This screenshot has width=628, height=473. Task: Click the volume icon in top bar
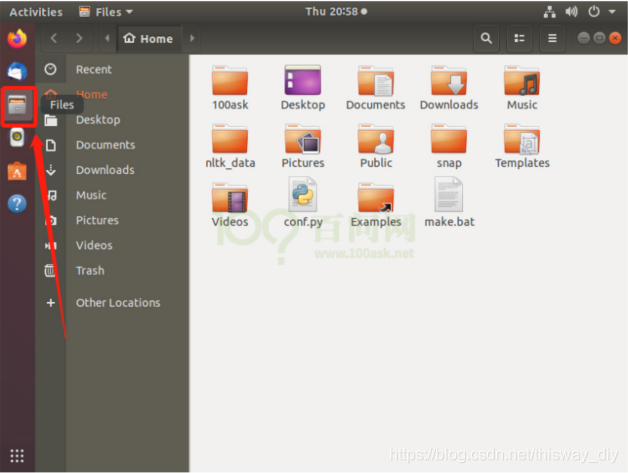click(572, 12)
